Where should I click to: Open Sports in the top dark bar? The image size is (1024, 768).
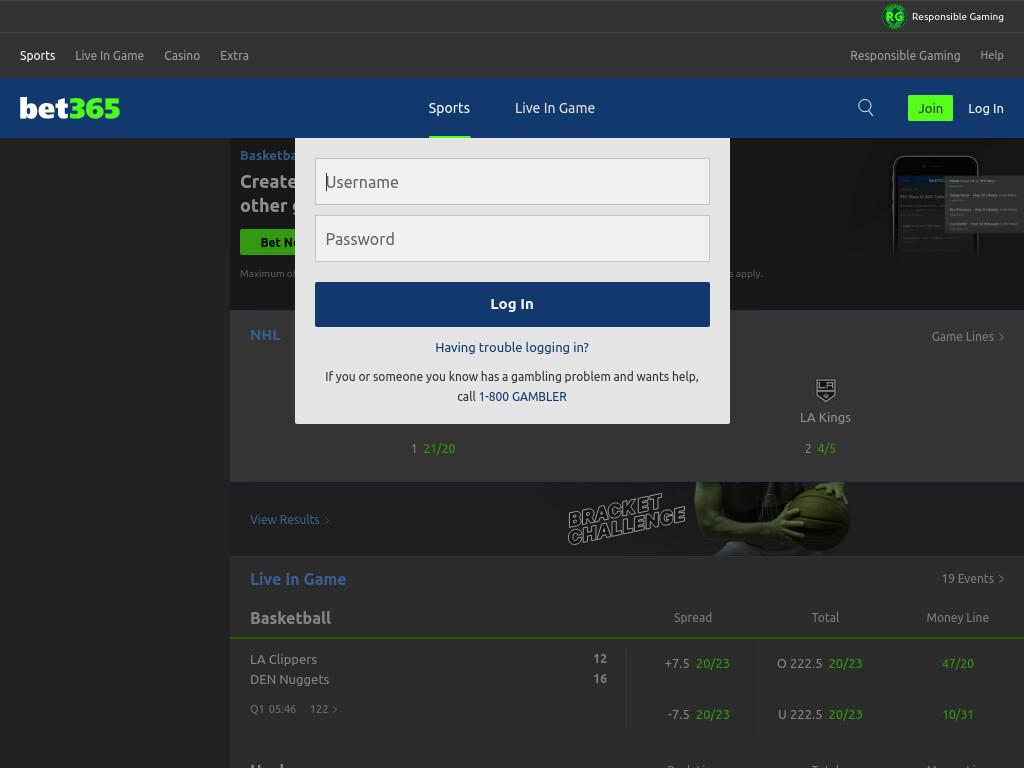point(37,56)
